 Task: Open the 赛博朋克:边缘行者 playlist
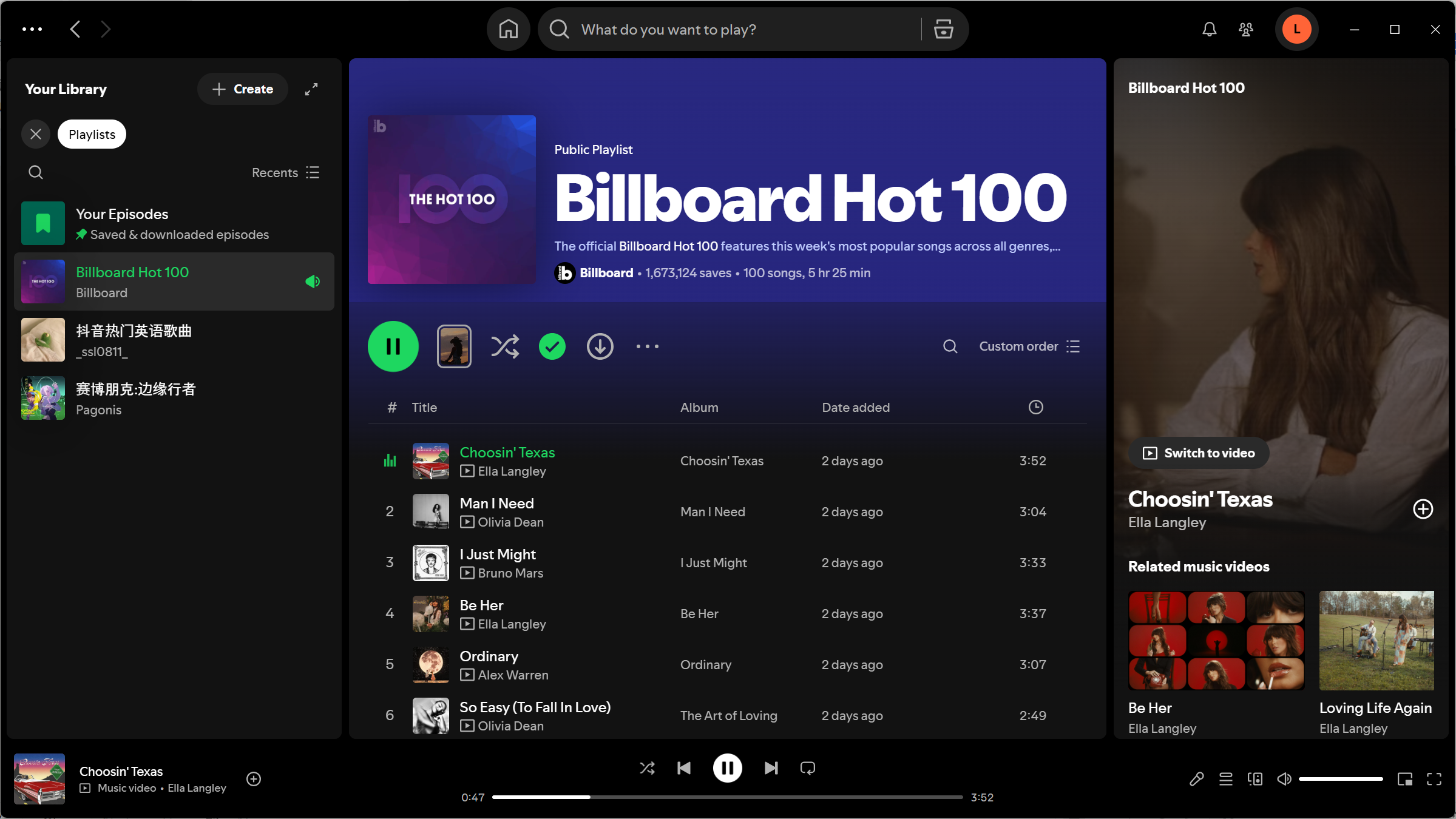pyautogui.click(x=174, y=398)
